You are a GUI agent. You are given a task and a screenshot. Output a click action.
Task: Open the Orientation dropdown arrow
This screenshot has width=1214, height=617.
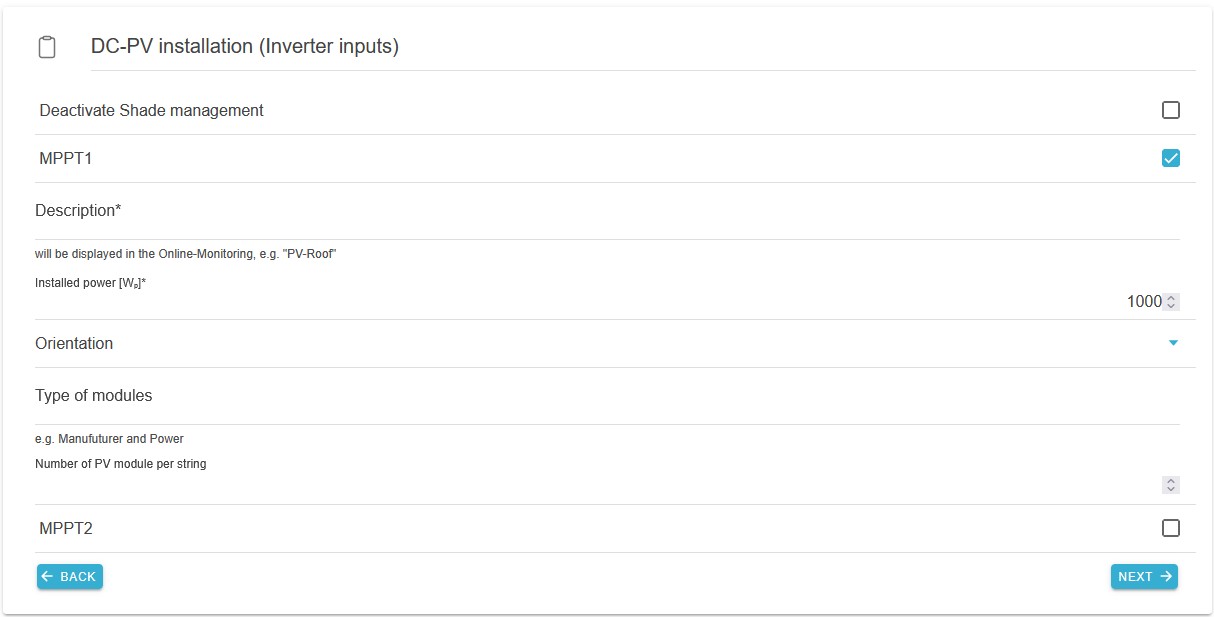[1173, 343]
